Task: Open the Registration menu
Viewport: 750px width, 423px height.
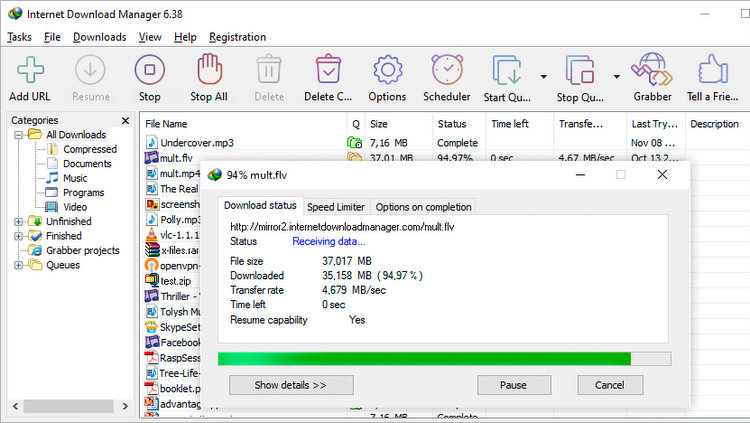Action: pos(237,37)
